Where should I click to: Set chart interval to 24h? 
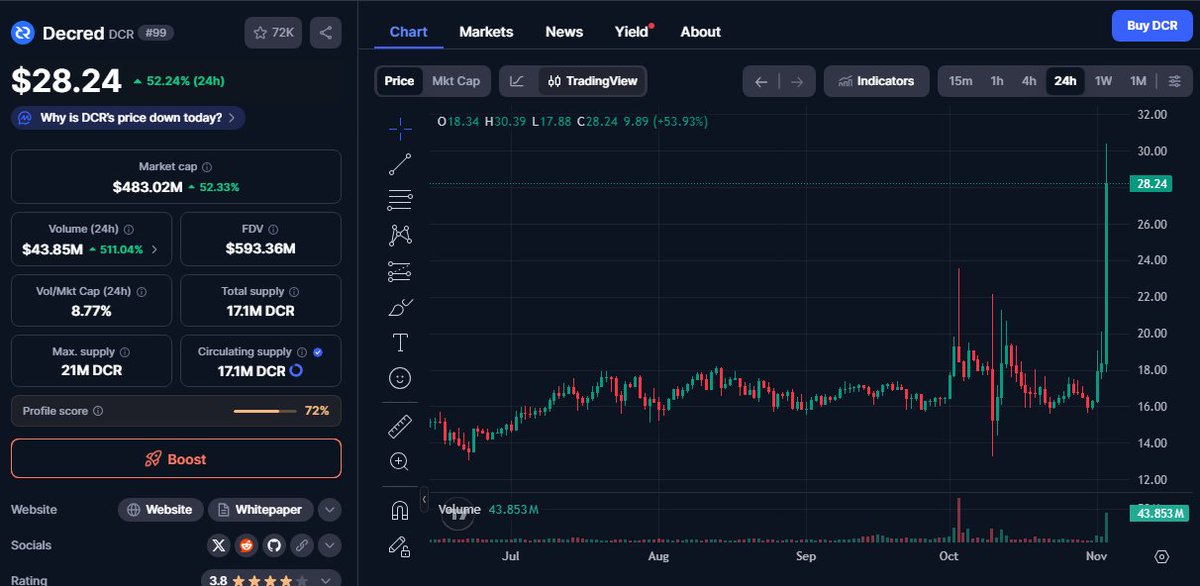tap(1065, 81)
